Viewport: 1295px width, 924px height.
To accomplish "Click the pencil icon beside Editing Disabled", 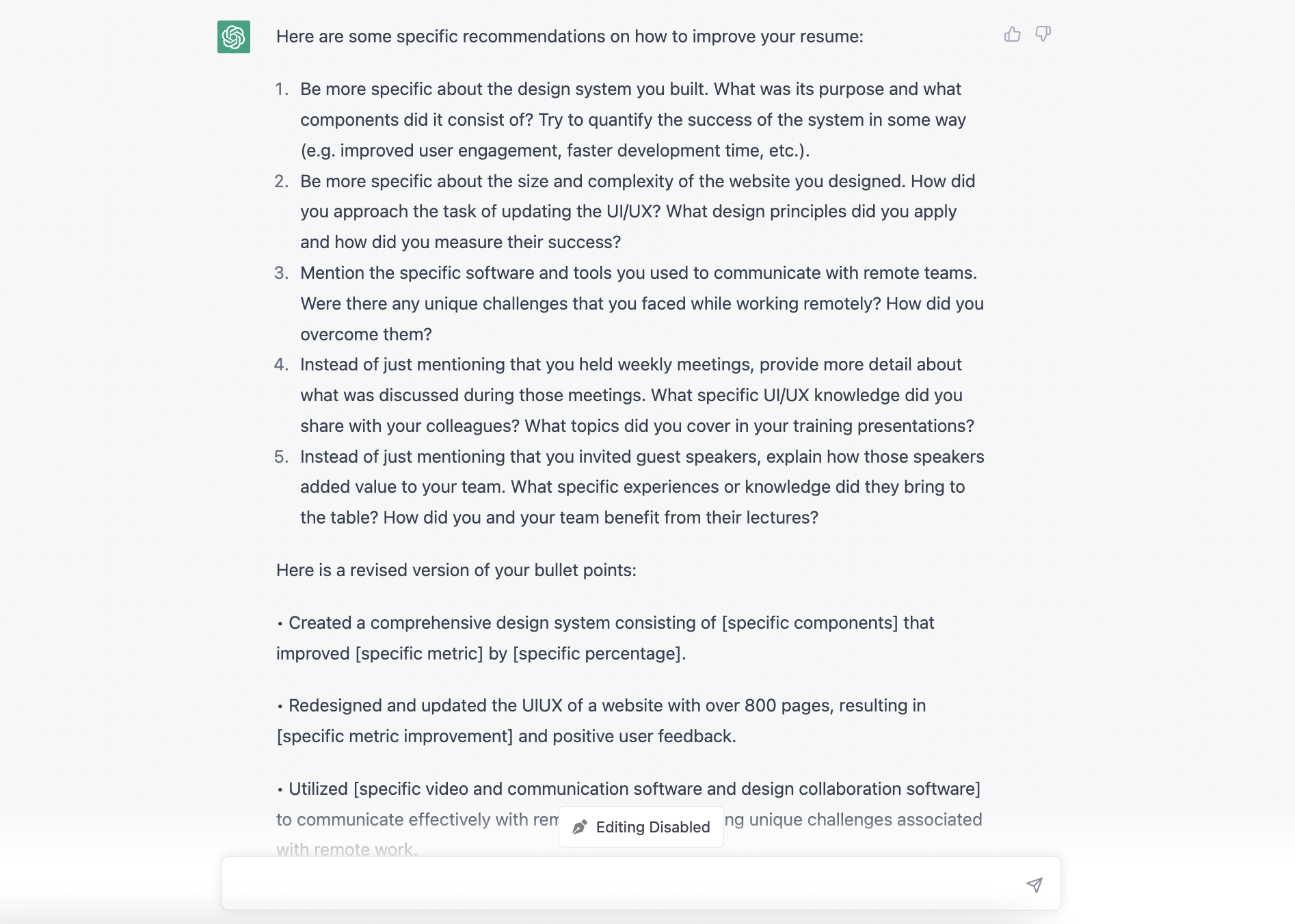I will (580, 827).
